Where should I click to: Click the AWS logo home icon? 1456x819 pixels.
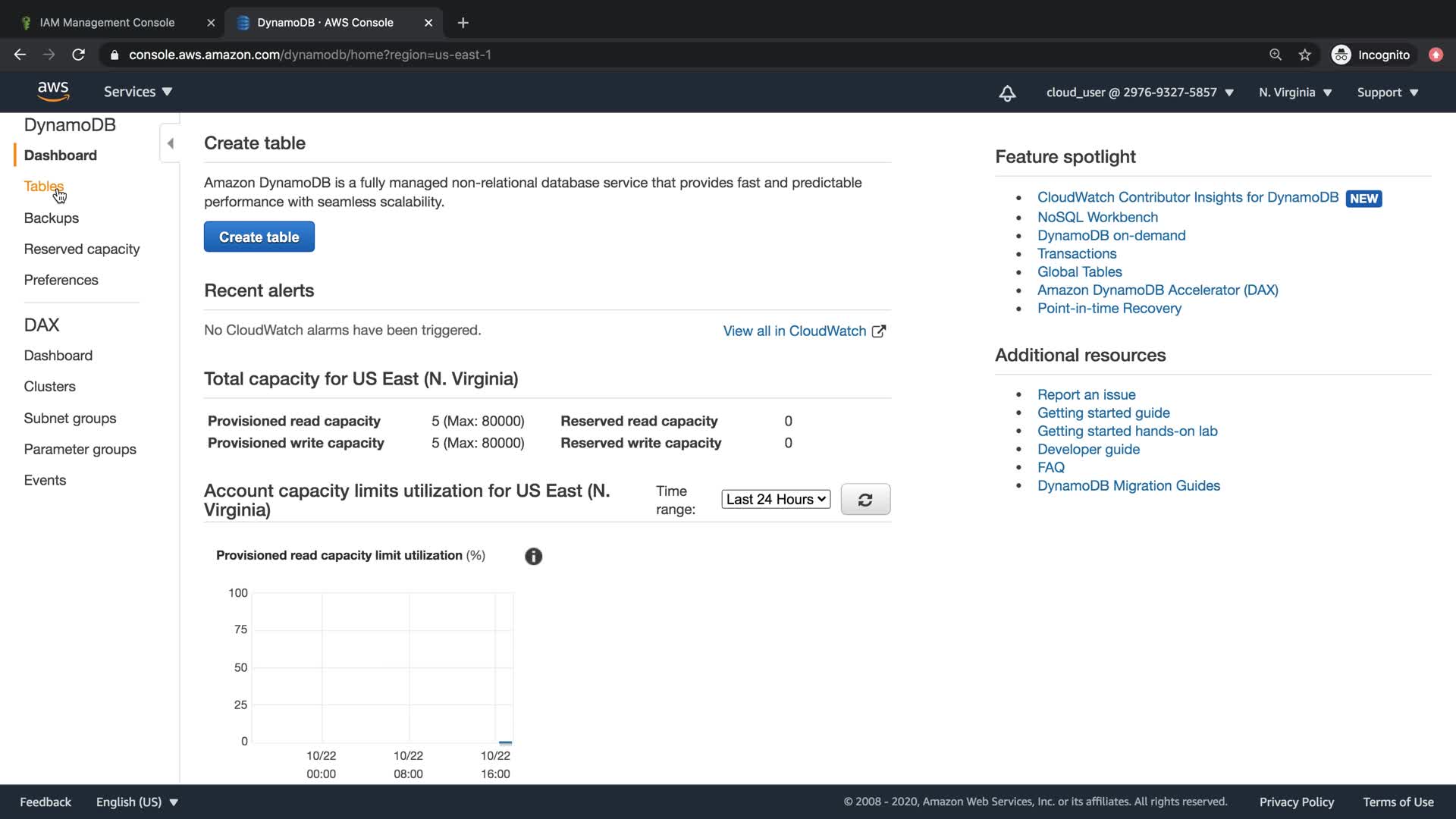click(53, 91)
